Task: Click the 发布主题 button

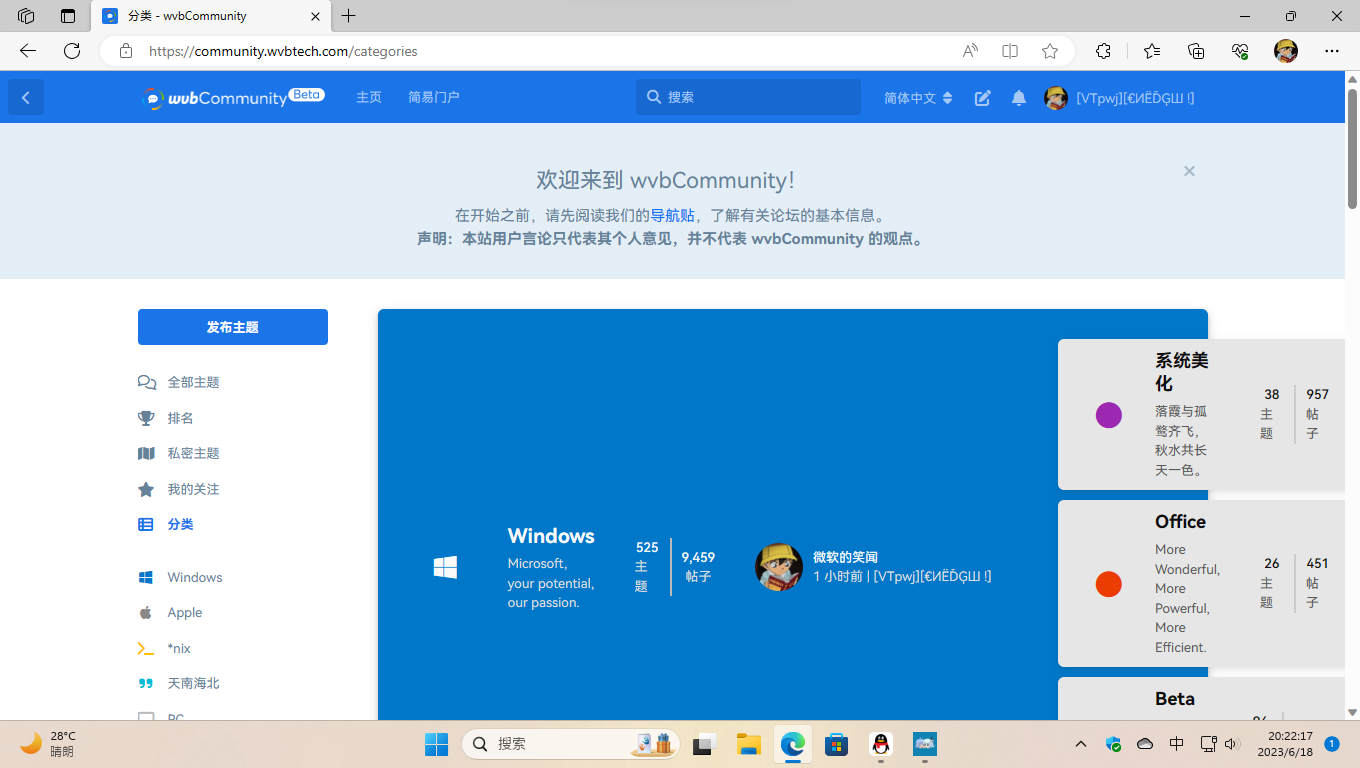Action: (x=233, y=327)
